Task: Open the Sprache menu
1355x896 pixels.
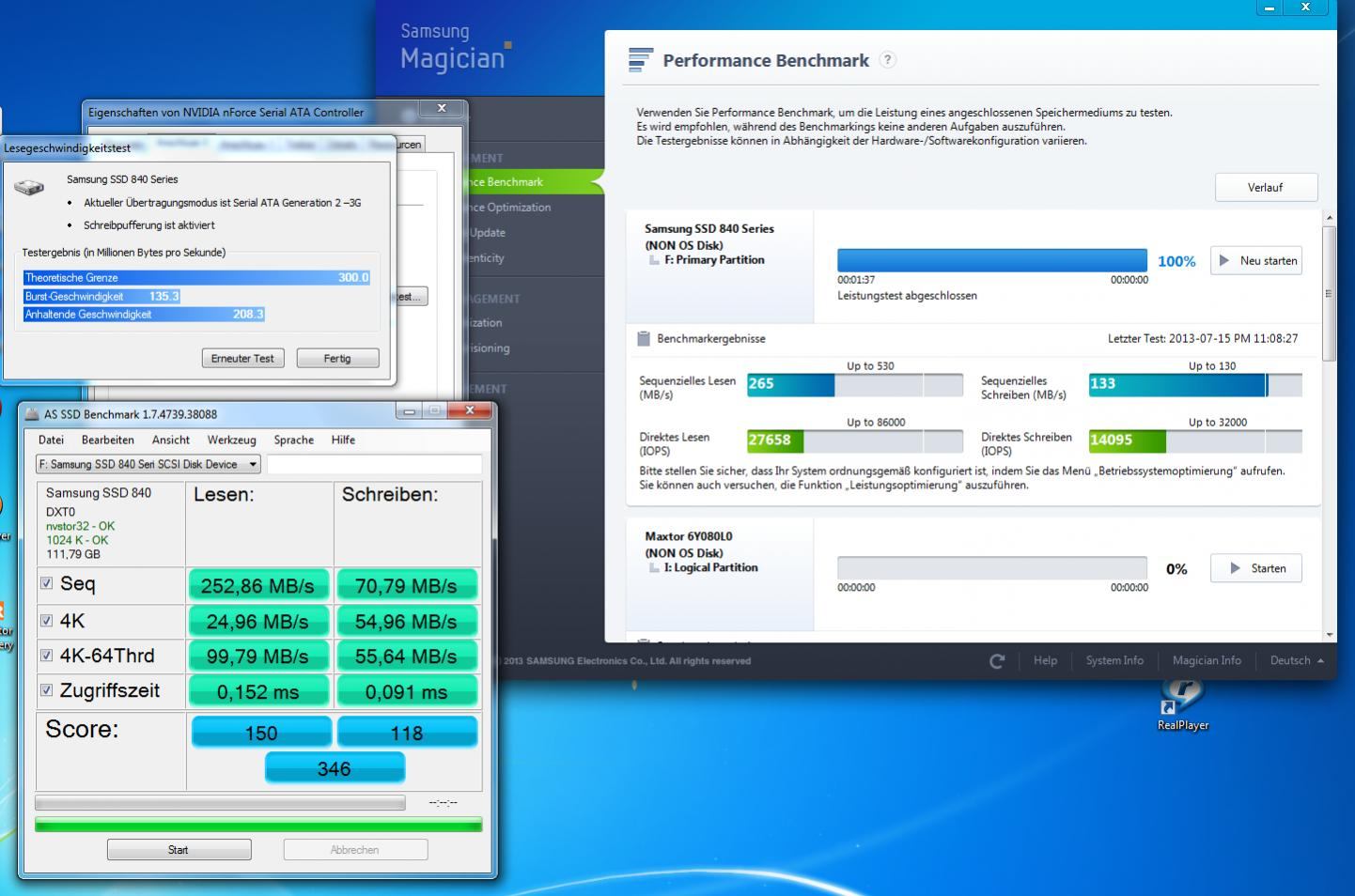Action: coord(293,440)
